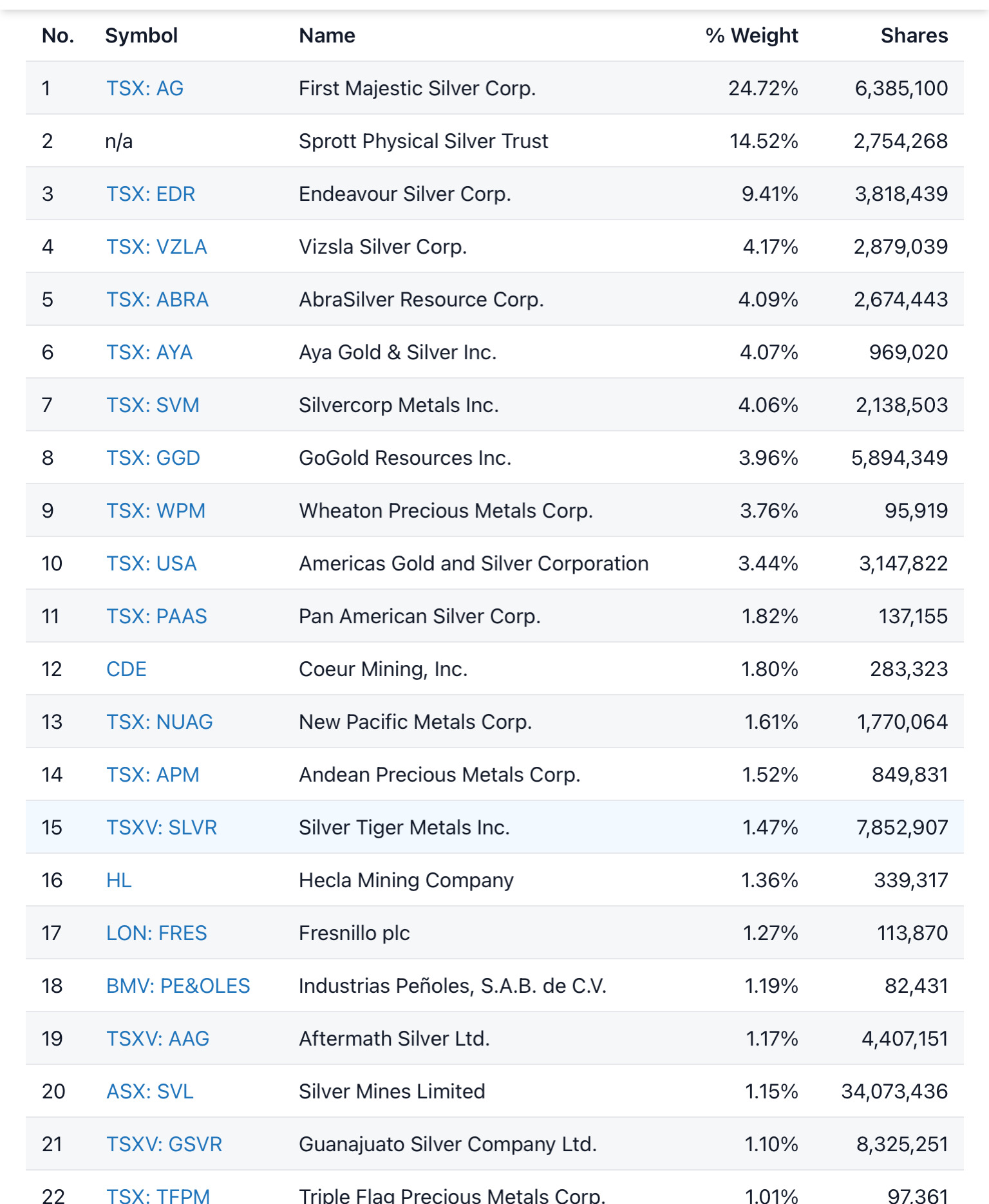Select the Endeavour Silver Corp. name
The width and height of the screenshot is (989, 1204).
tap(405, 194)
